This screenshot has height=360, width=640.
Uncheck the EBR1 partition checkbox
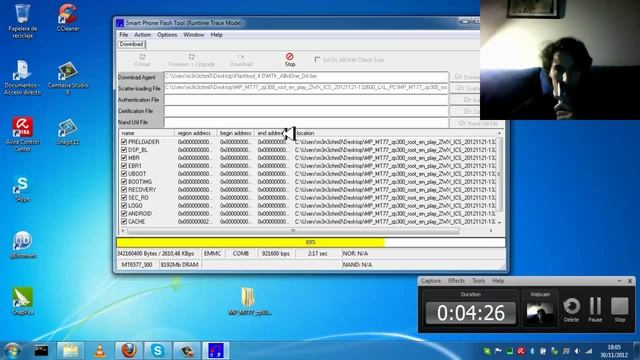pyautogui.click(x=124, y=166)
